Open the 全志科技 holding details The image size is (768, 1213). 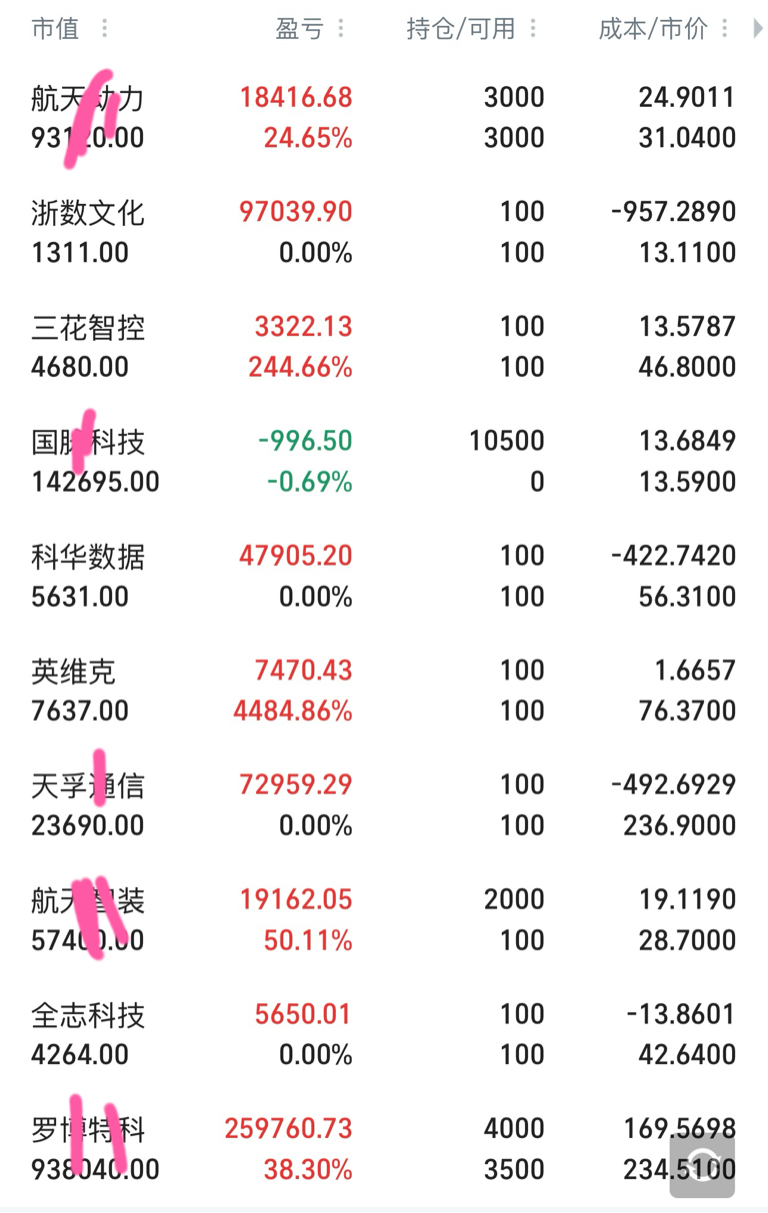[x=384, y=1035]
